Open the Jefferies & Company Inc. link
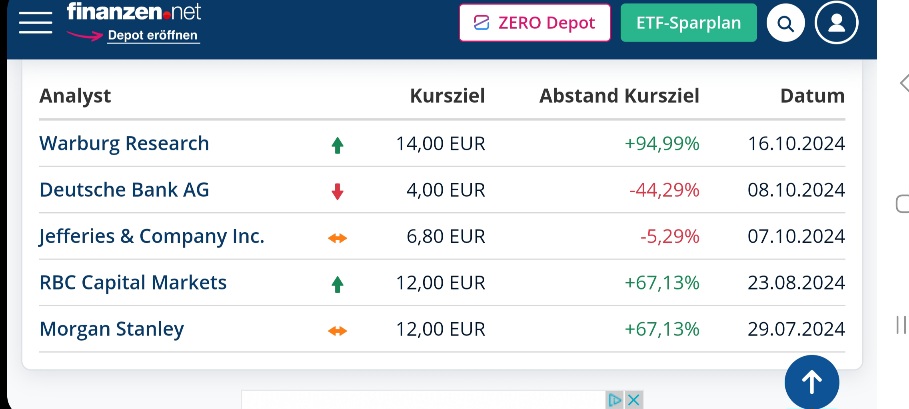The height and width of the screenshot is (409, 909). 151,237
